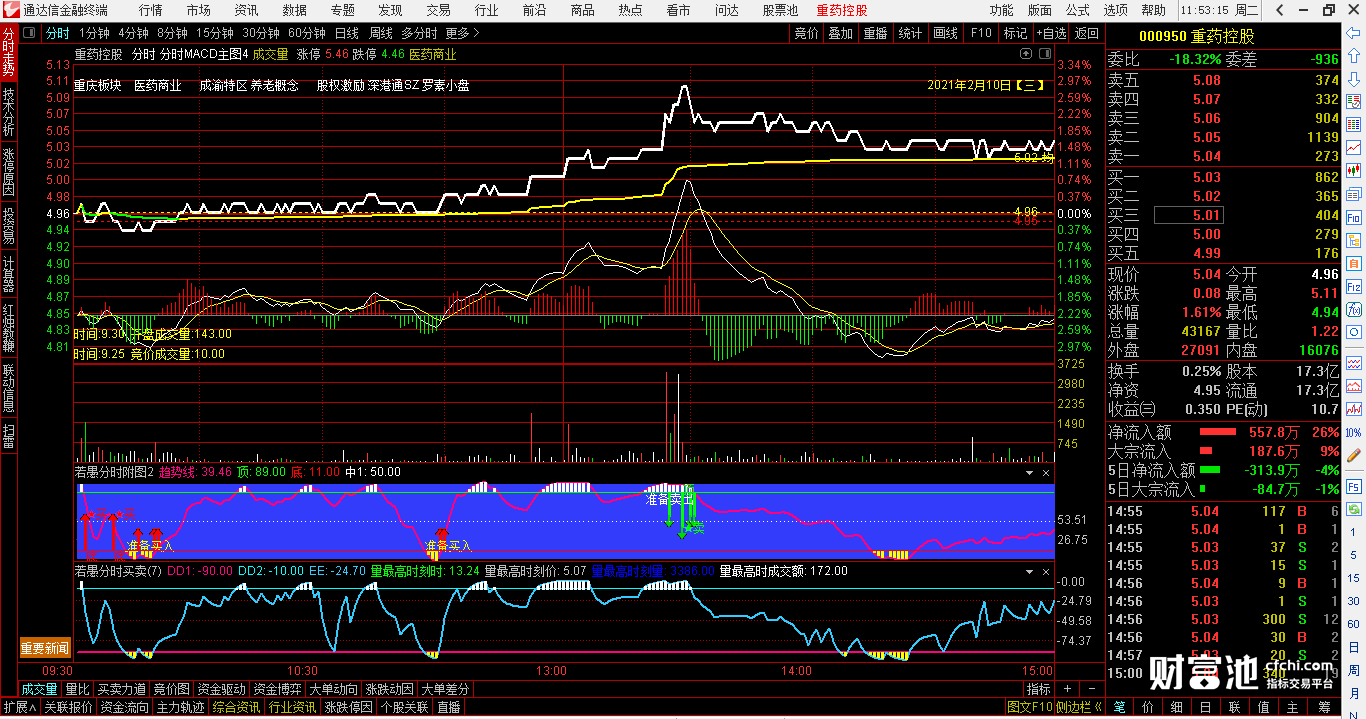1366x719 pixels.
Task: Switch to the 日线 period tab
Action: 347,33
